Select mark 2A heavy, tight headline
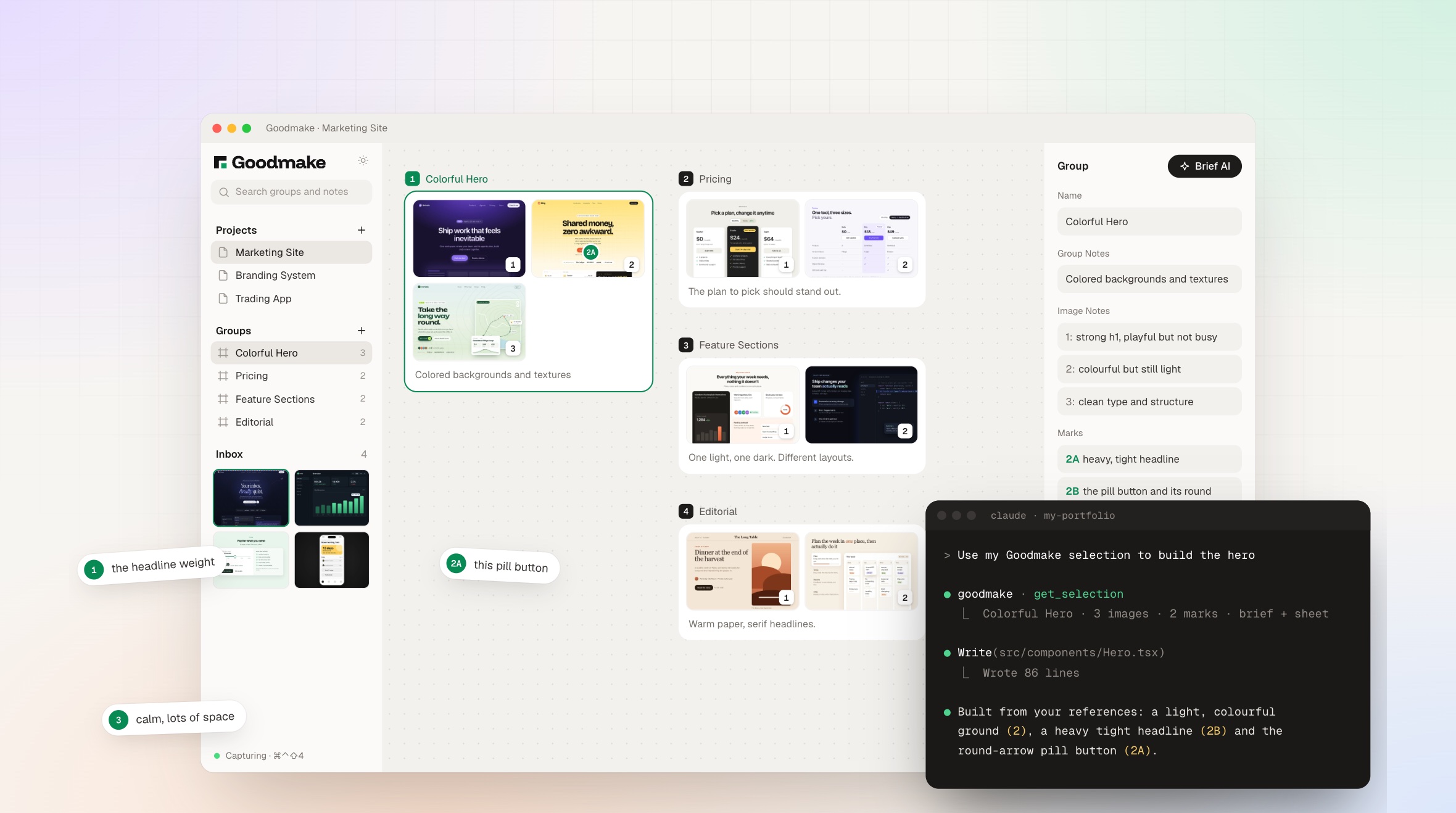 [x=1149, y=459]
